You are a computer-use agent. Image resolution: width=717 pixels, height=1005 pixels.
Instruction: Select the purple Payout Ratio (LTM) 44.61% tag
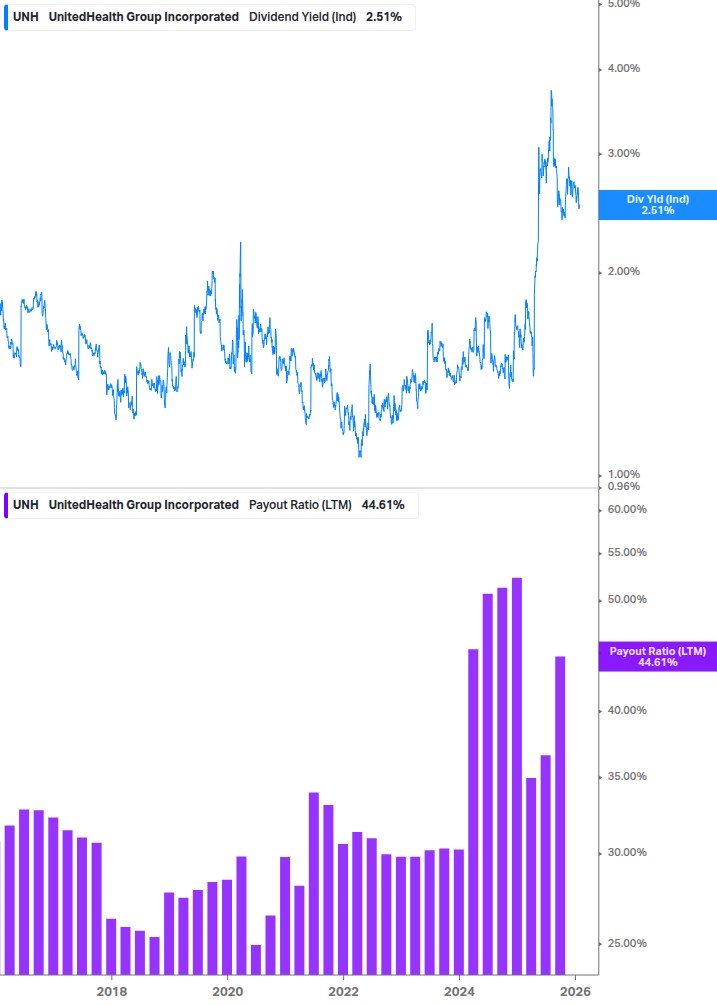click(657, 656)
